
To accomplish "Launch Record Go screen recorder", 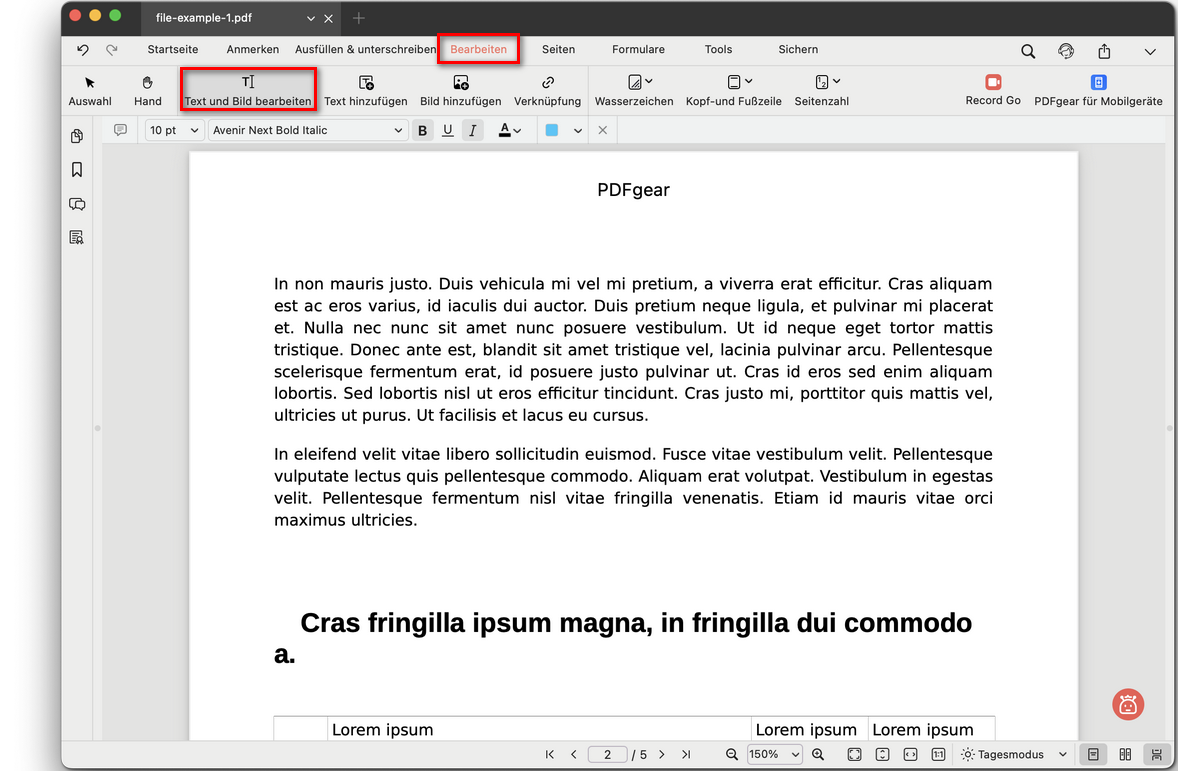I will point(992,89).
